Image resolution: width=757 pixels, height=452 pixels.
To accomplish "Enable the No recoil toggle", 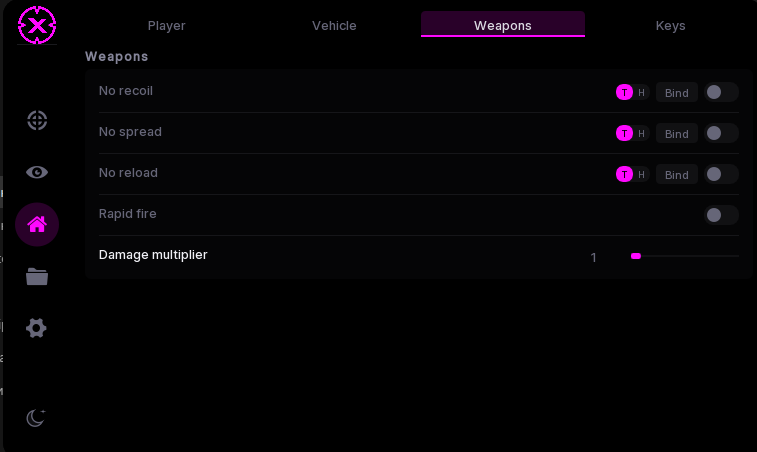I will point(721,92).
